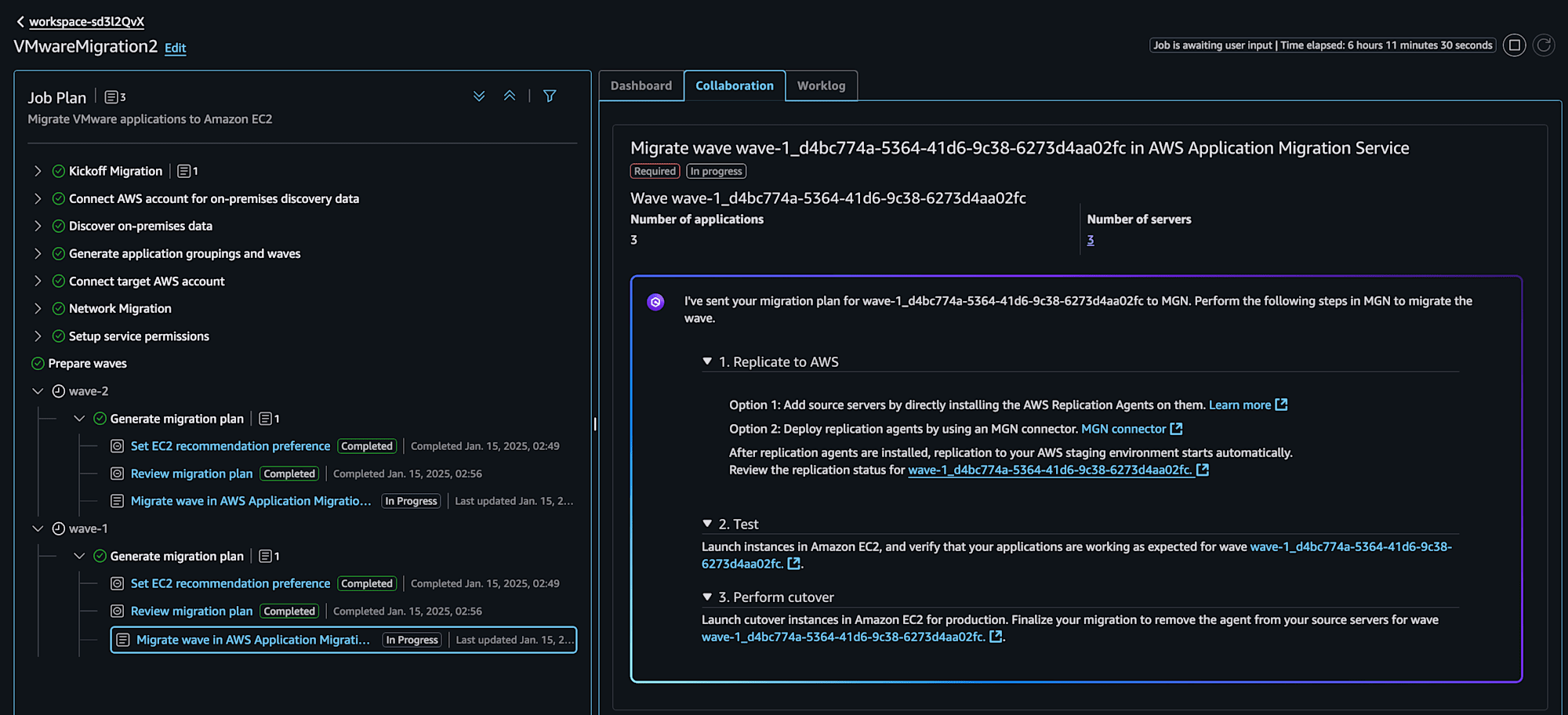
Task: Expand Connect target AWS account step
Action: (x=38, y=281)
